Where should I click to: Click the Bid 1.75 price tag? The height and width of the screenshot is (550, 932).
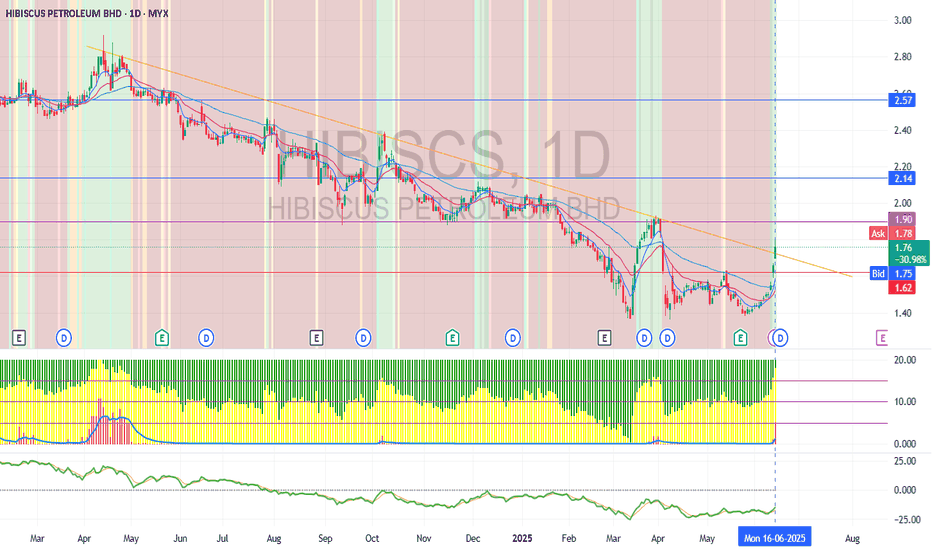coord(893,274)
